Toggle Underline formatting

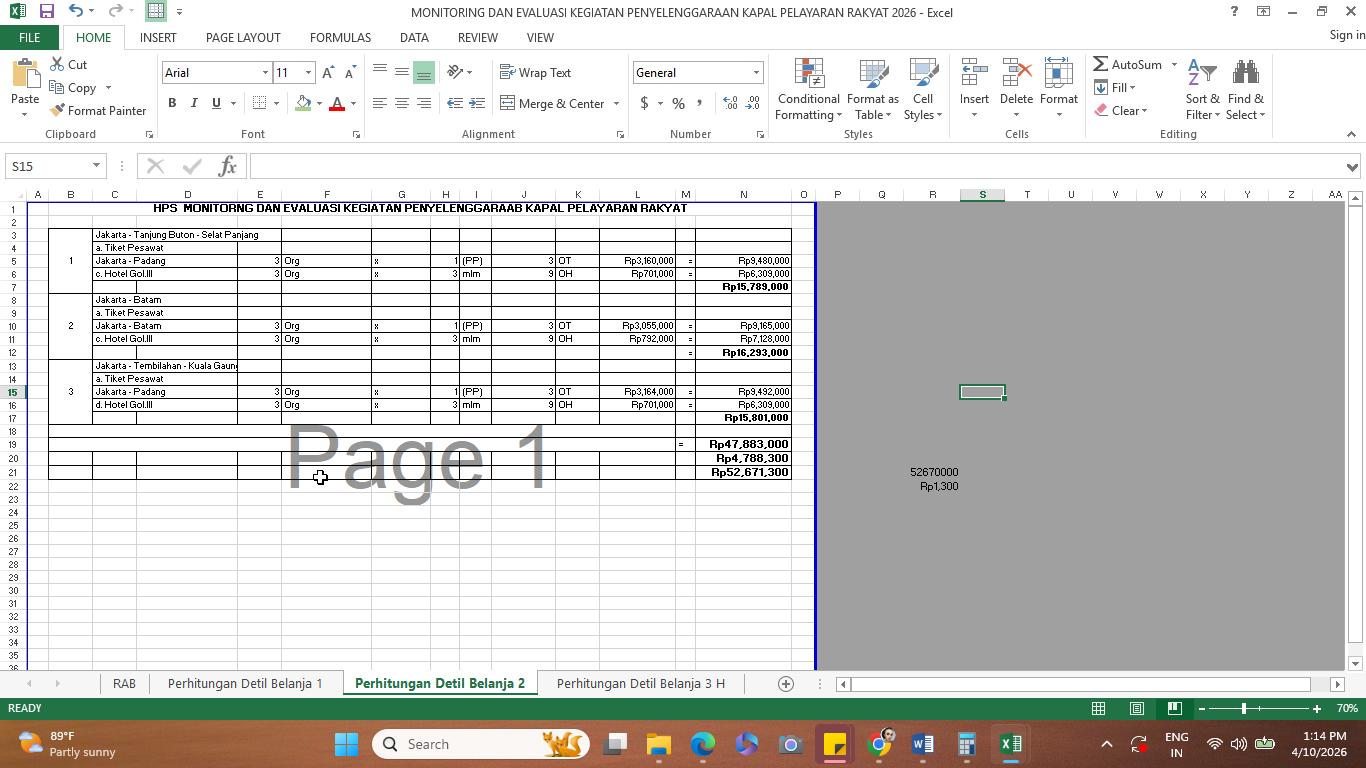(216, 103)
